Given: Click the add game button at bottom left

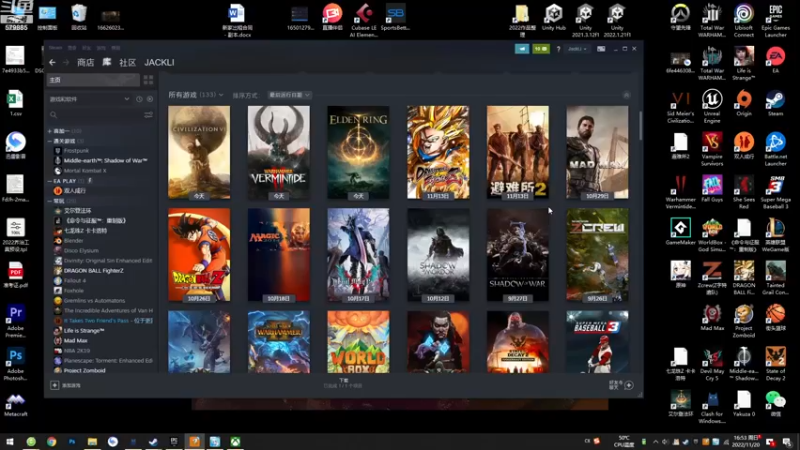Looking at the screenshot, I should tap(65, 385).
